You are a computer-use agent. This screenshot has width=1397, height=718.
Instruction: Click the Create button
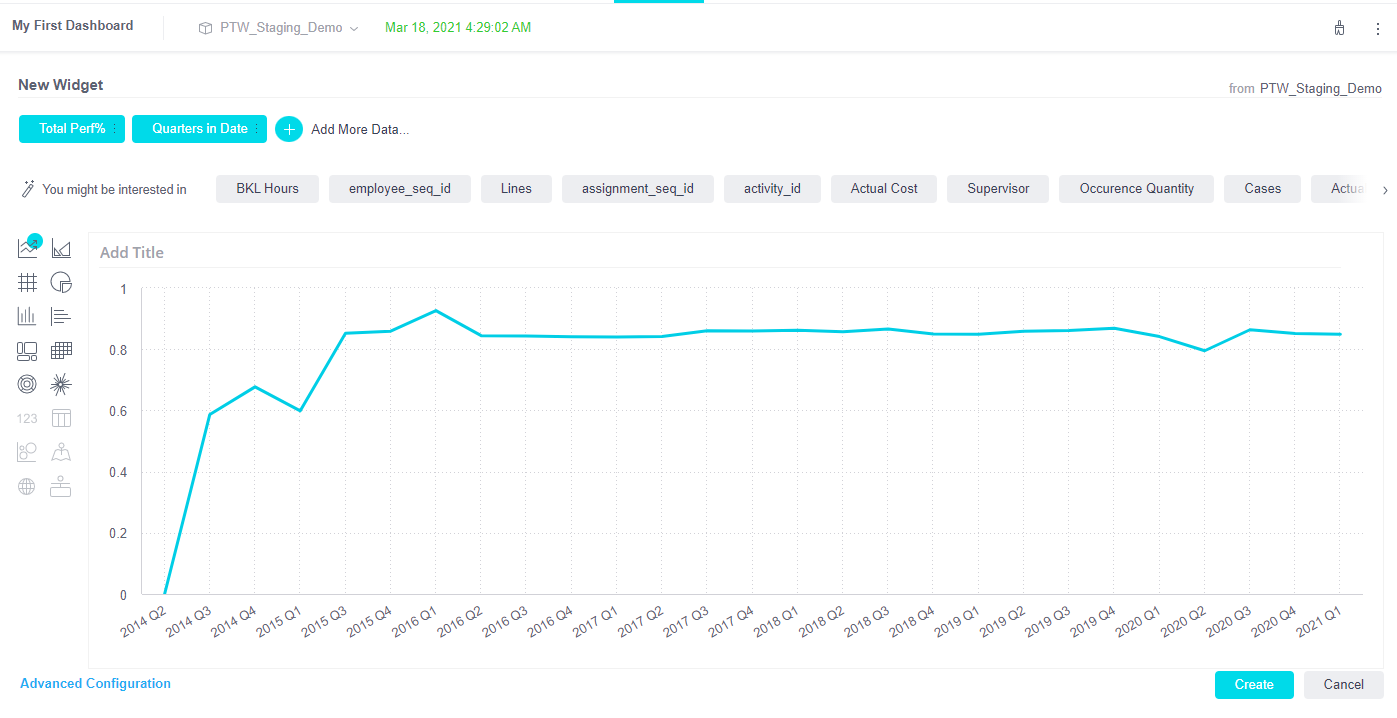click(1254, 685)
